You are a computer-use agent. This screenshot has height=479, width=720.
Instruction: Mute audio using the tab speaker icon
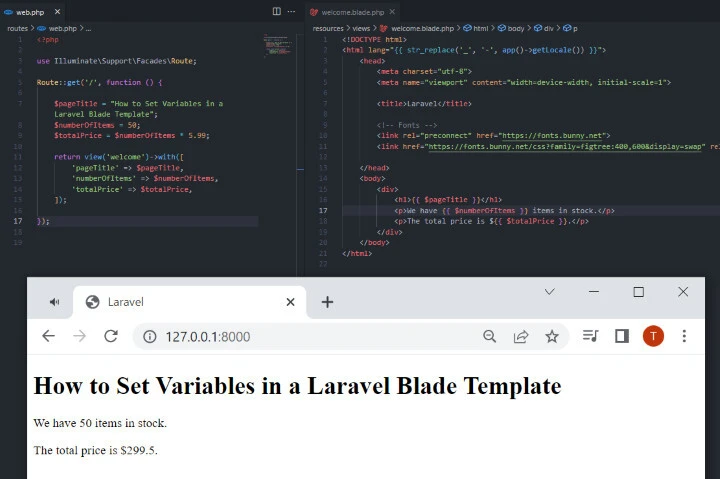(54, 302)
